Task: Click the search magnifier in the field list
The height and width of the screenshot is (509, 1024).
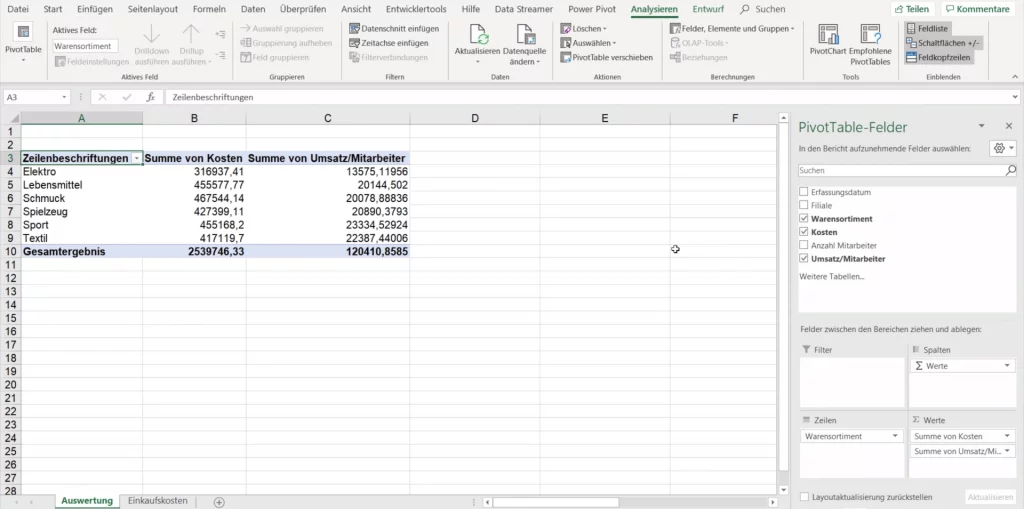Action: point(1011,171)
